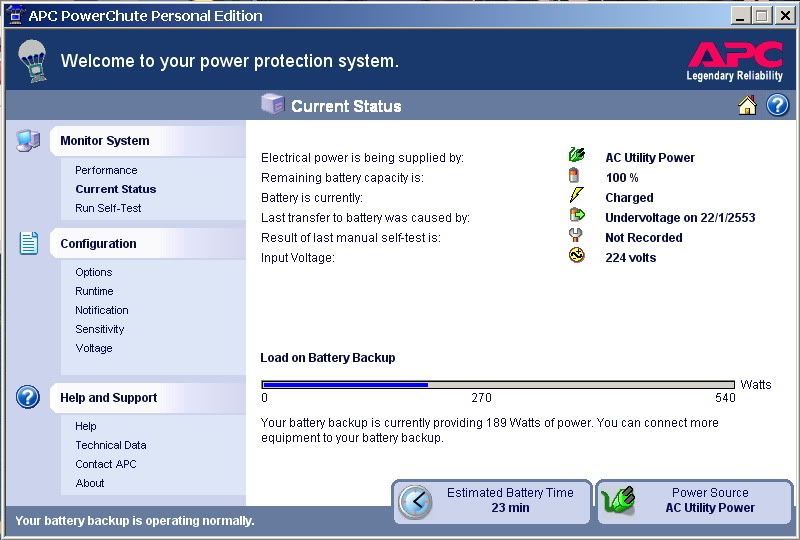
Task: Click the input voltage sine wave icon
Action: pos(576,256)
